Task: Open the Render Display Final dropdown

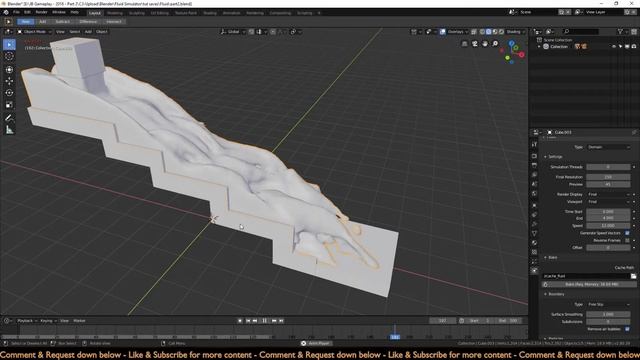Action: tap(609, 194)
